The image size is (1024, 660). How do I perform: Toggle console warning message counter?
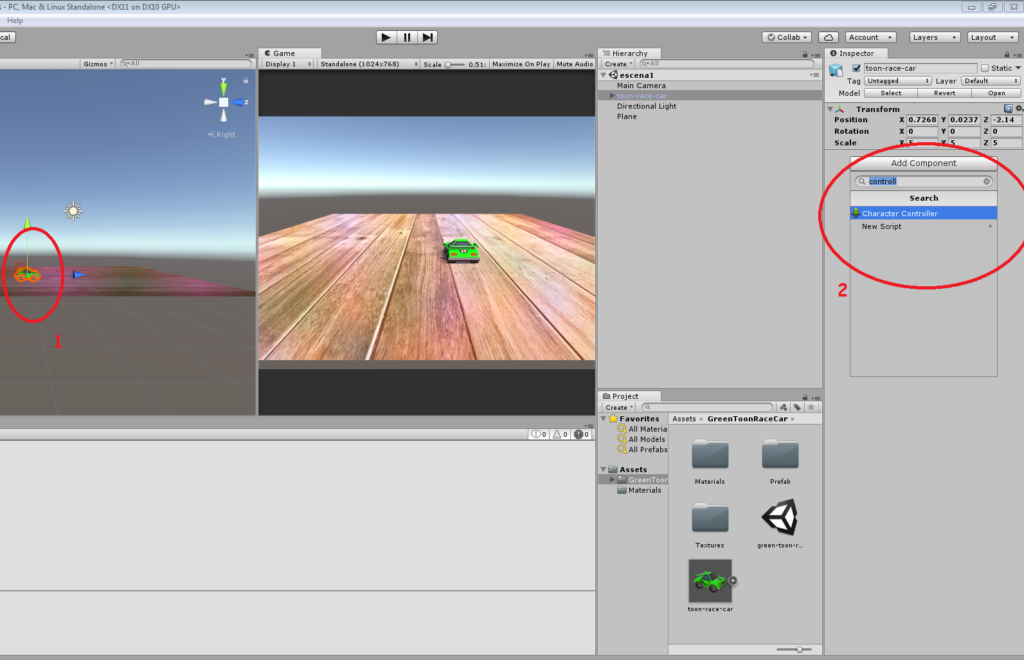point(560,434)
